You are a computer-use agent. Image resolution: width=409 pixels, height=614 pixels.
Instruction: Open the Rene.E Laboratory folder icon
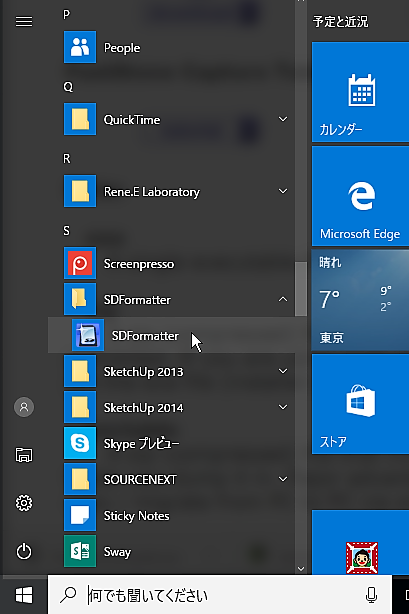(80, 191)
